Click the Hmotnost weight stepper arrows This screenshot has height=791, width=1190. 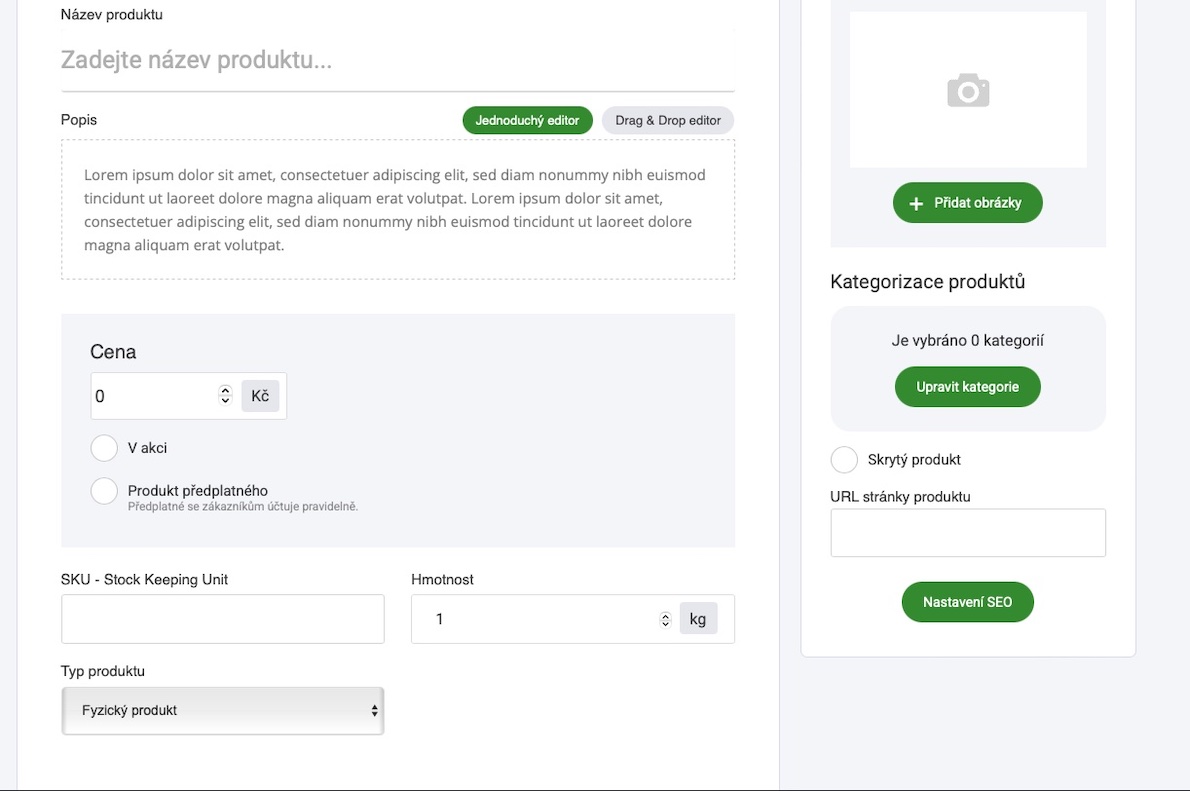pyautogui.click(x=665, y=620)
